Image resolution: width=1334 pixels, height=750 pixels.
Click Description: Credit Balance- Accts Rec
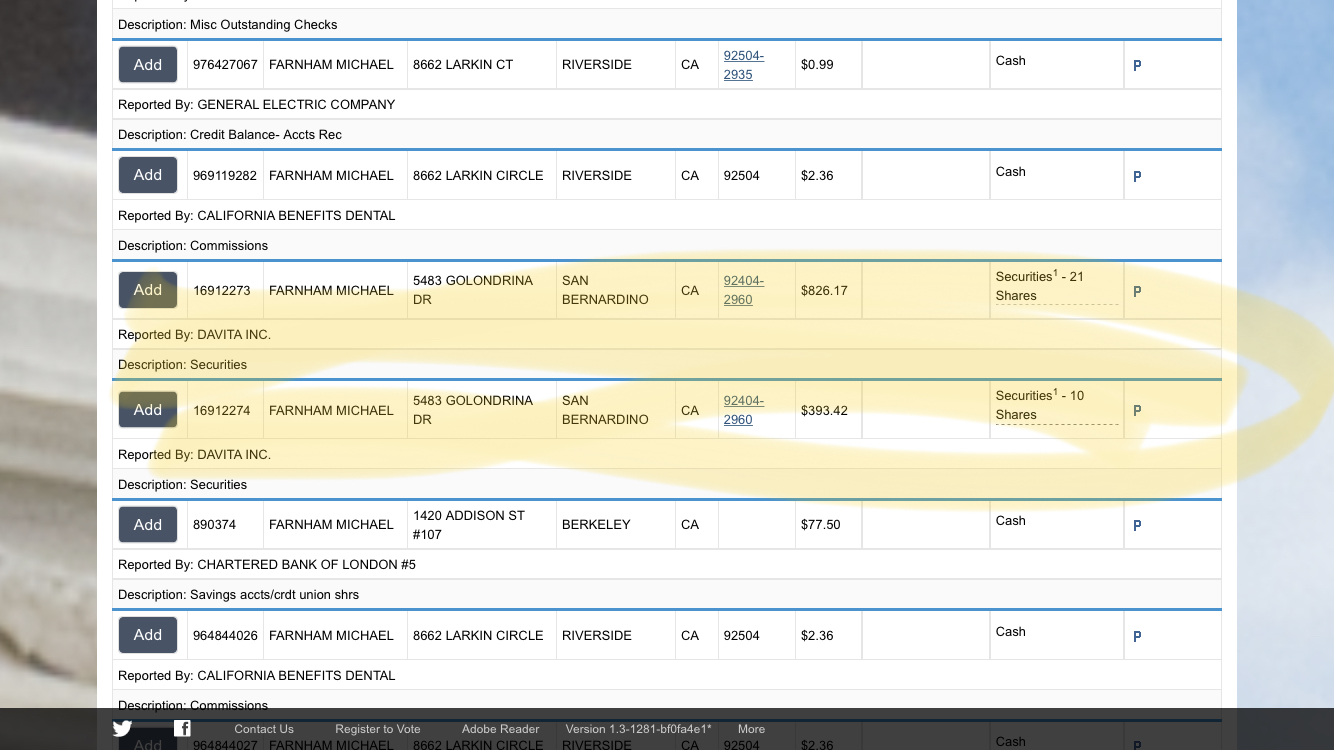coord(230,135)
